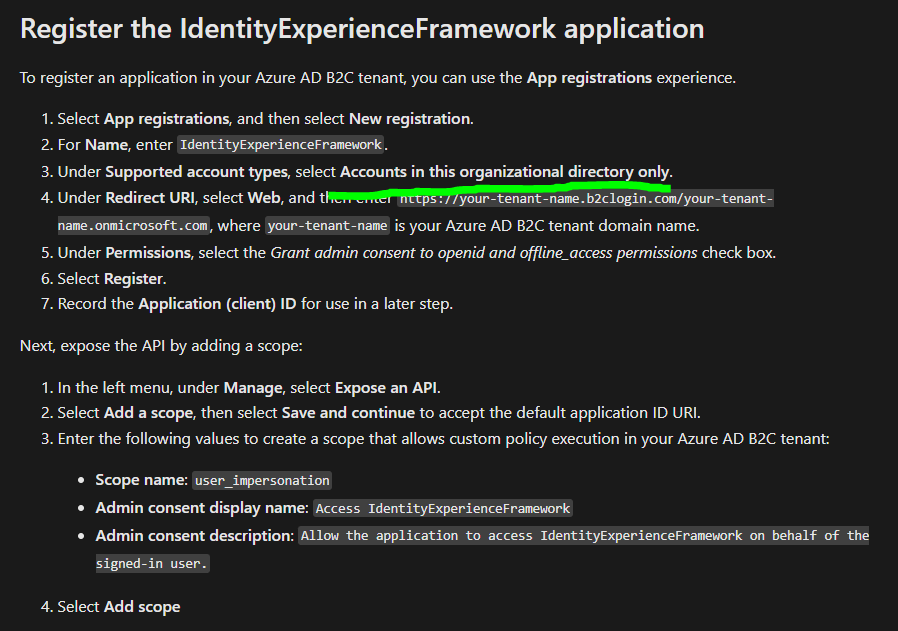Click the bold "Application (client) ID" text

point(218,304)
